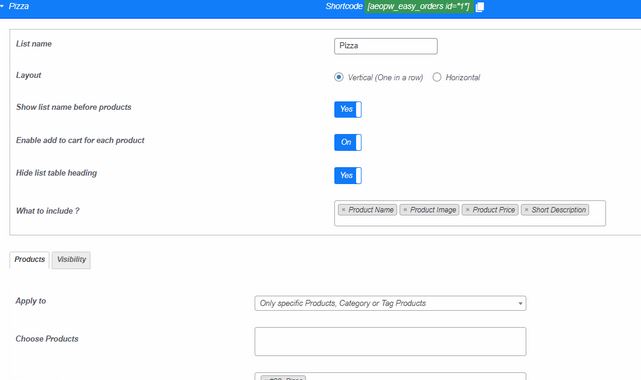Click the What to include tag box
The image size is (641, 380).
point(470,213)
